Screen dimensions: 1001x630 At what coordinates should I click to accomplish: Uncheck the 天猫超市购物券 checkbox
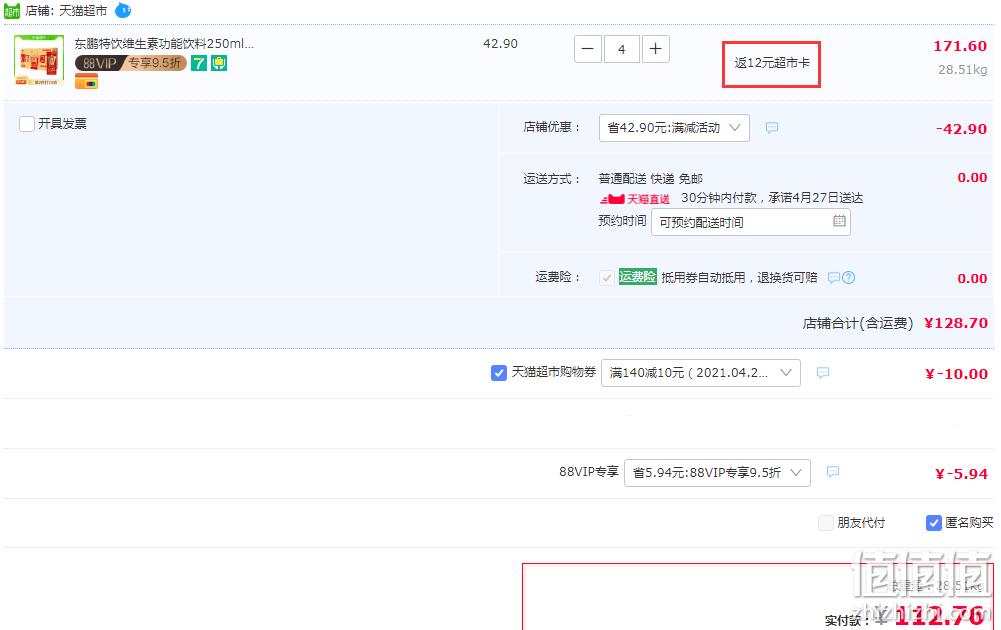(499, 373)
